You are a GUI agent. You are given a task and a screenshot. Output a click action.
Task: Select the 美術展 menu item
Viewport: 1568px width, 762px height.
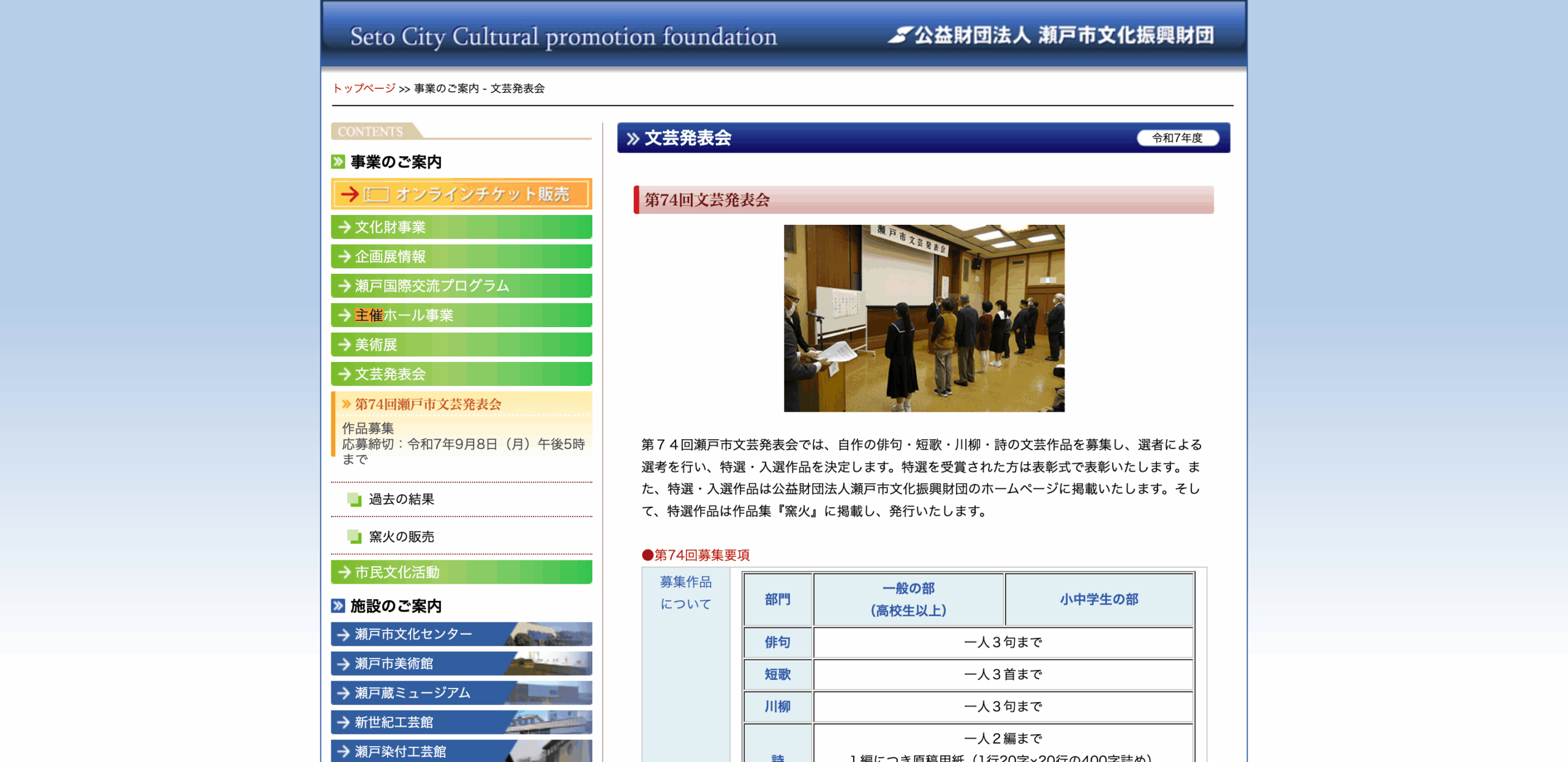coord(461,345)
